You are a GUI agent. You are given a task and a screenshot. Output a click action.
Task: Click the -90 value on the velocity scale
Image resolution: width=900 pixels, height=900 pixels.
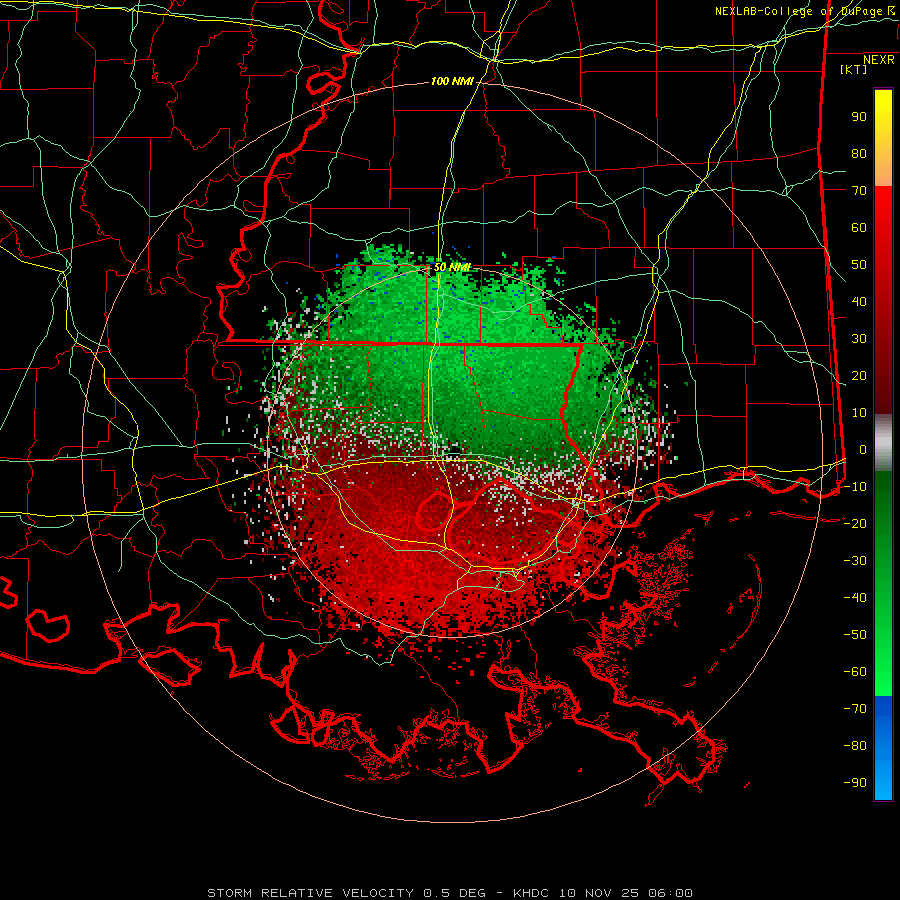click(855, 783)
